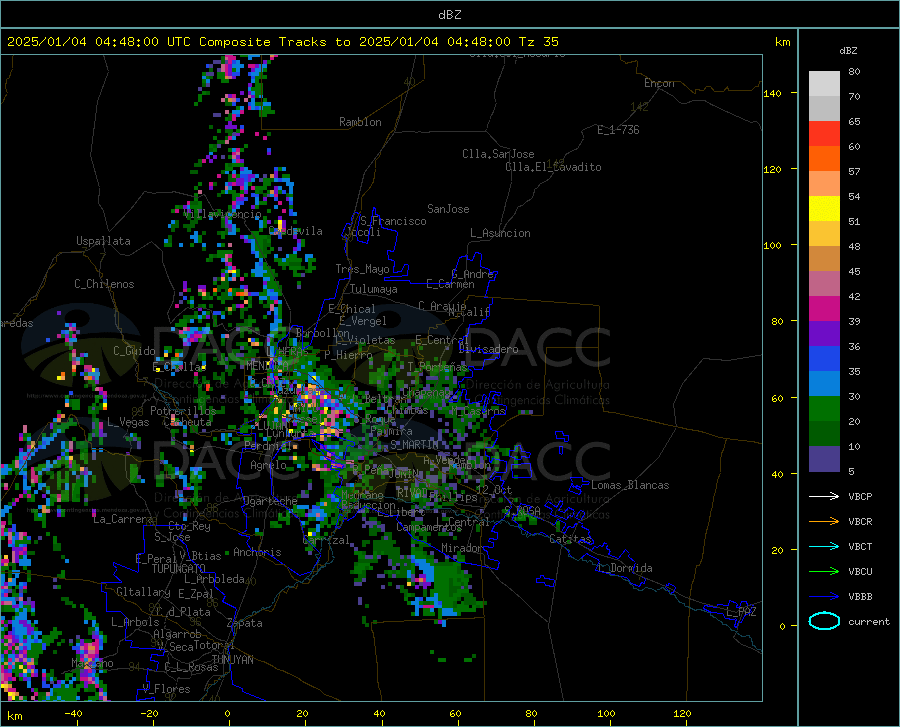The height and width of the screenshot is (727, 900).
Task: Click the 'E_1-736' map label
Action: coord(618,130)
